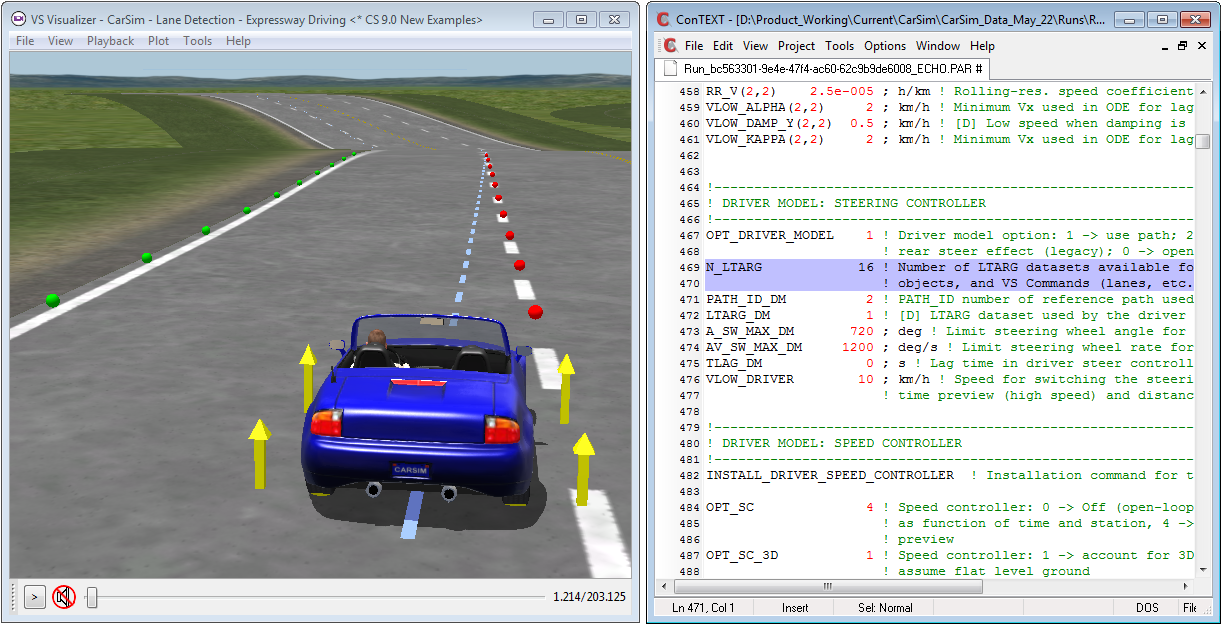Click the ConTEXT document icon beside File menu
Screen dimensions: 1222x624
pyautogui.click(x=670, y=45)
